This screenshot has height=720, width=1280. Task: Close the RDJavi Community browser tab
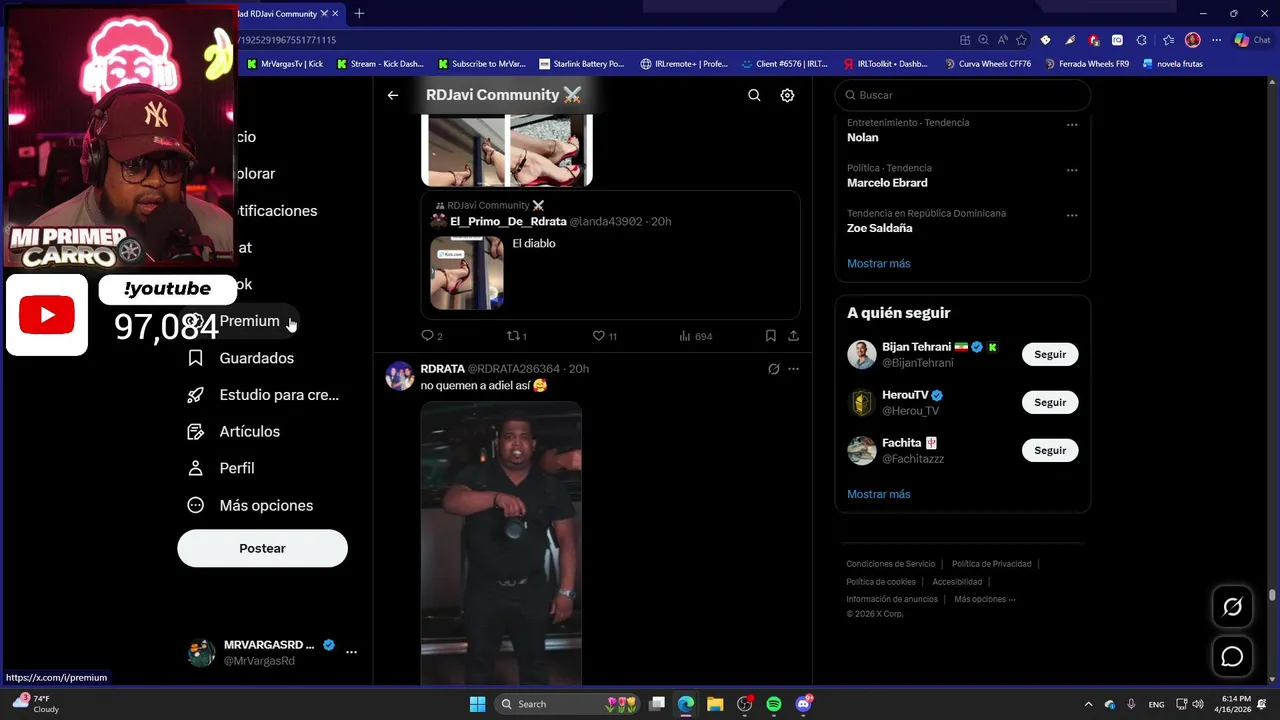(x=335, y=13)
